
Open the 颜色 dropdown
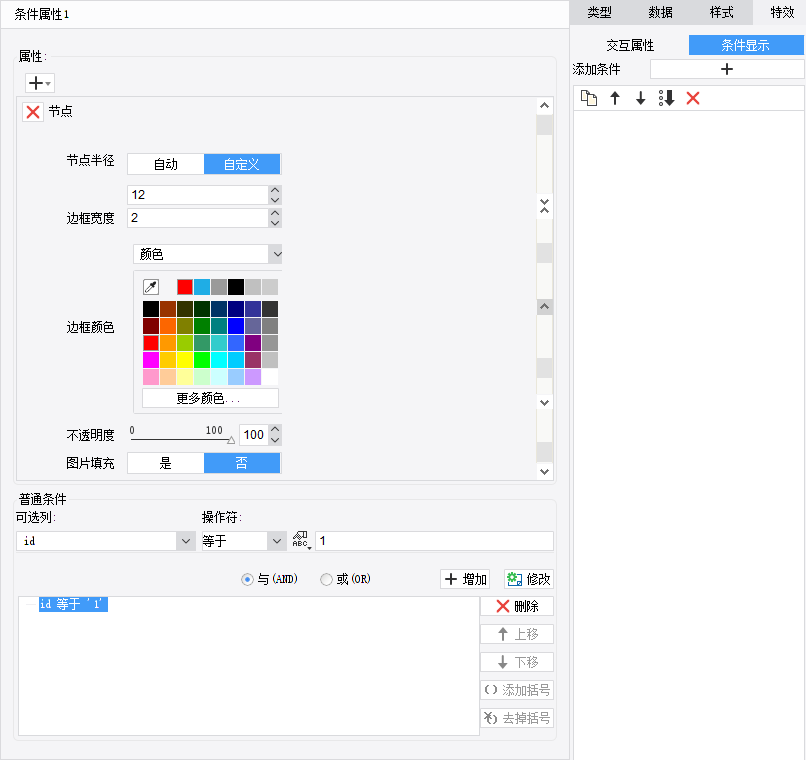click(x=208, y=254)
